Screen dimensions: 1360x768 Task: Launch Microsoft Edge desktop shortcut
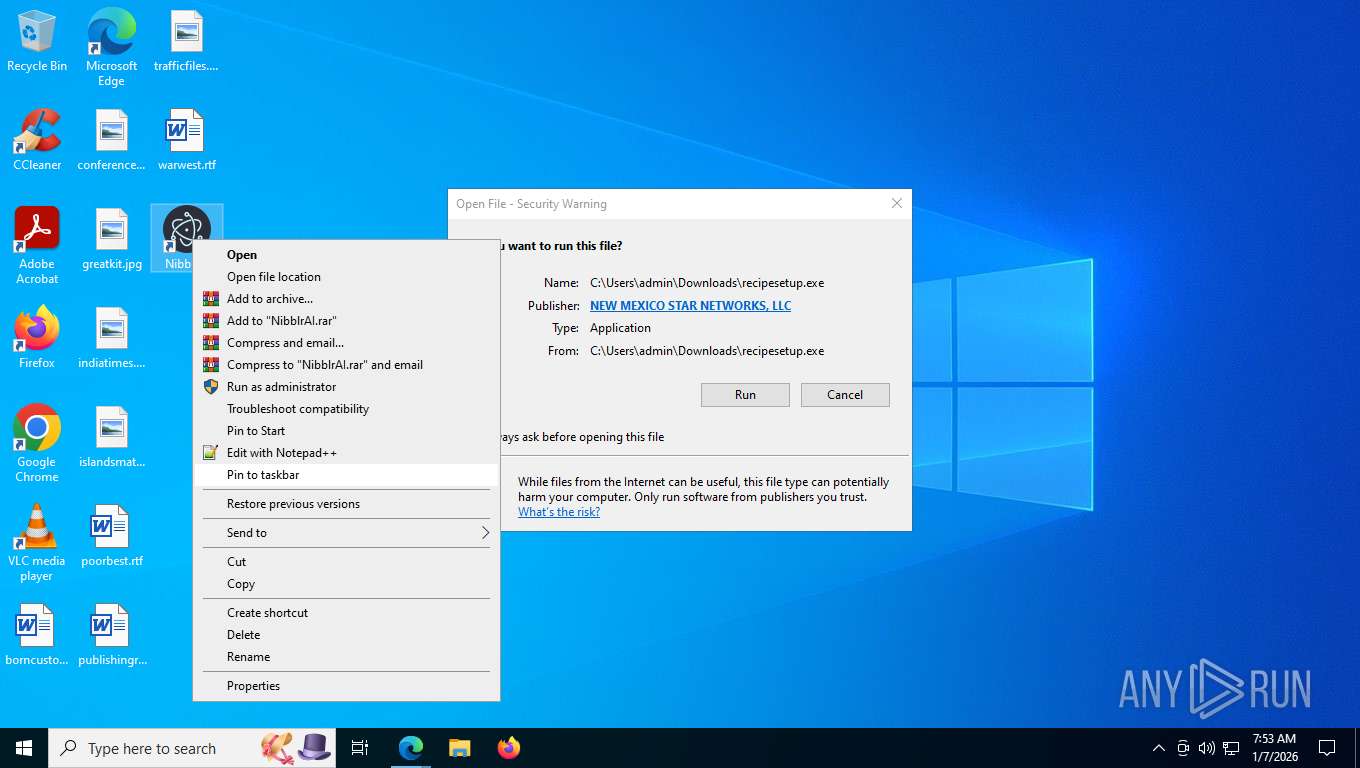(111, 47)
